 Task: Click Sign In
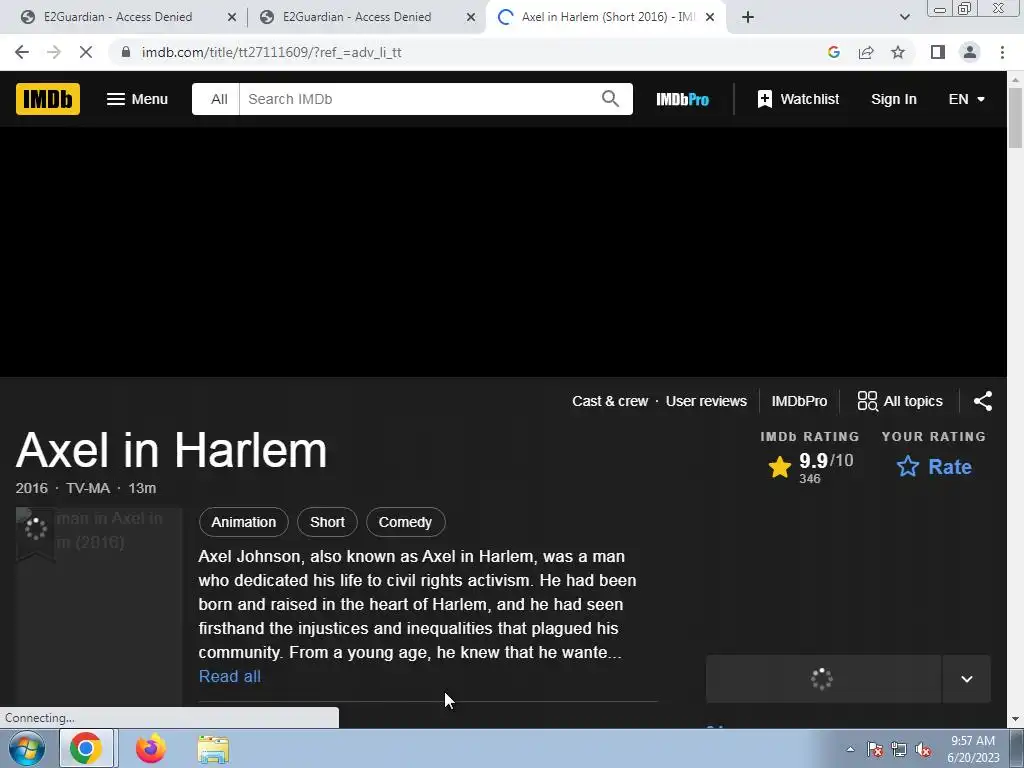point(893,99)
